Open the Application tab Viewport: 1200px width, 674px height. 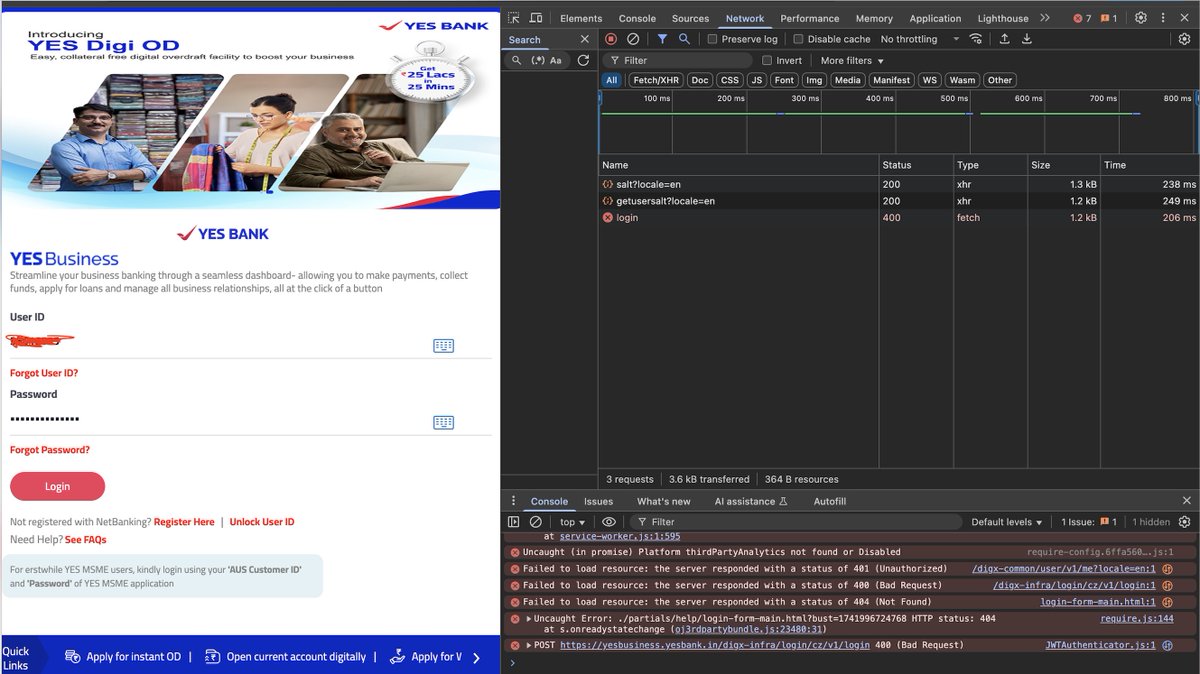pyautogui.click(x=935, y=18)
